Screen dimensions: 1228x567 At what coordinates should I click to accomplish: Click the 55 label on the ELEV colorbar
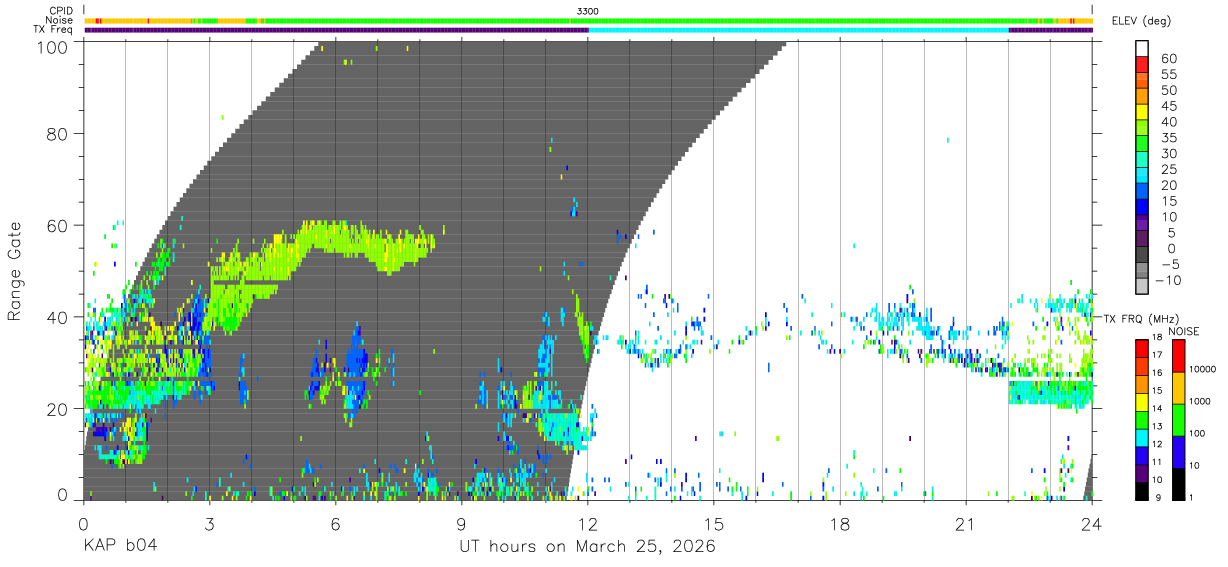1168,74
